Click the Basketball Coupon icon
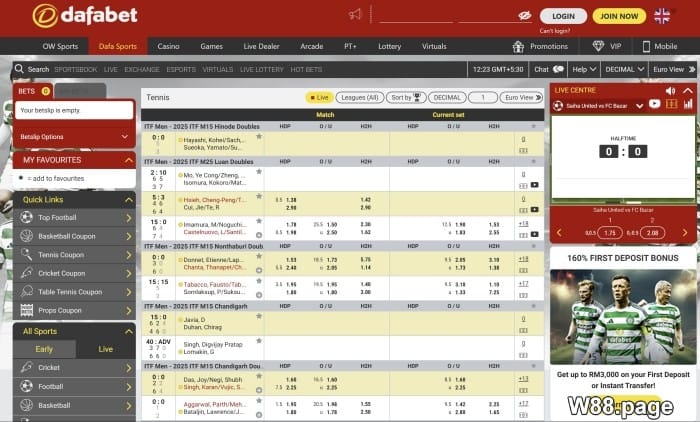Viewport: 700px width, 422px height. point(26,236)
